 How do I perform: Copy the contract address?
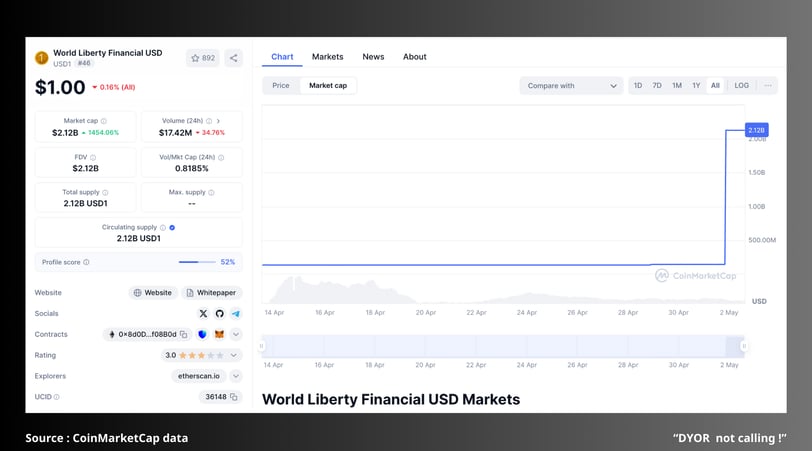point(183,334)
